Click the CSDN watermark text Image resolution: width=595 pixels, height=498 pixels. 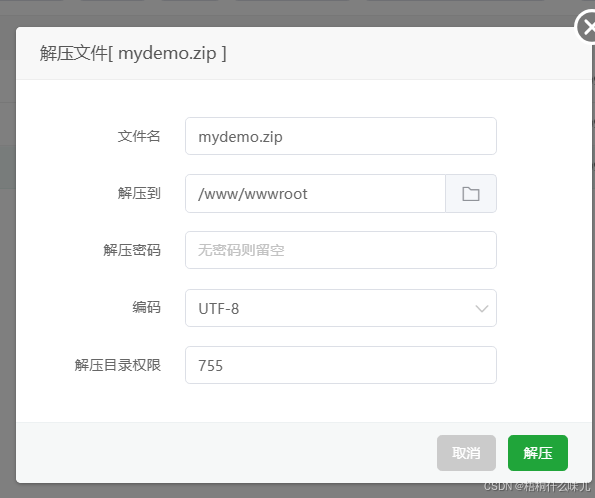click(x=537, y=486)
